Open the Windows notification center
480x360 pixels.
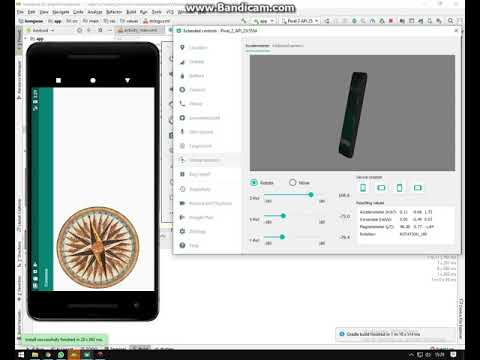point(453,355)
